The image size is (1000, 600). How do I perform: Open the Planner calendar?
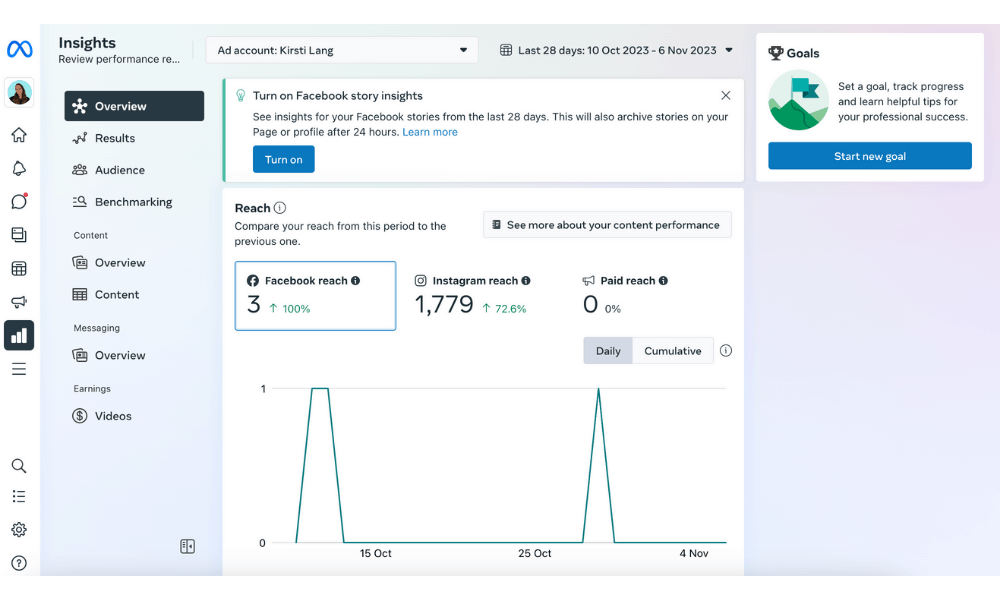pos(19,268)
